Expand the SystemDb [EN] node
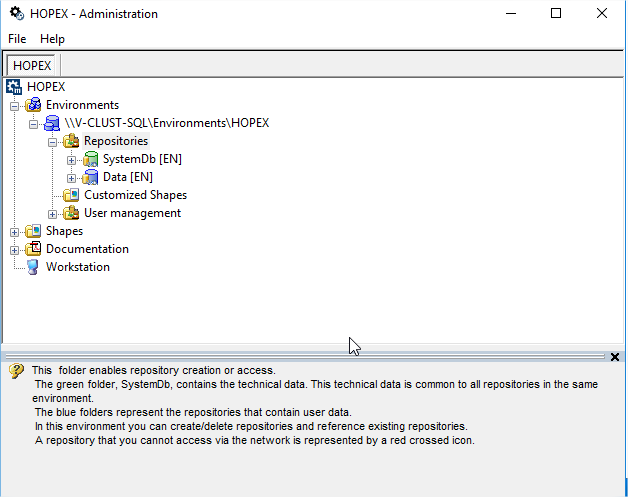This screenshot has width=628, height=497. [x=71, y=159]
